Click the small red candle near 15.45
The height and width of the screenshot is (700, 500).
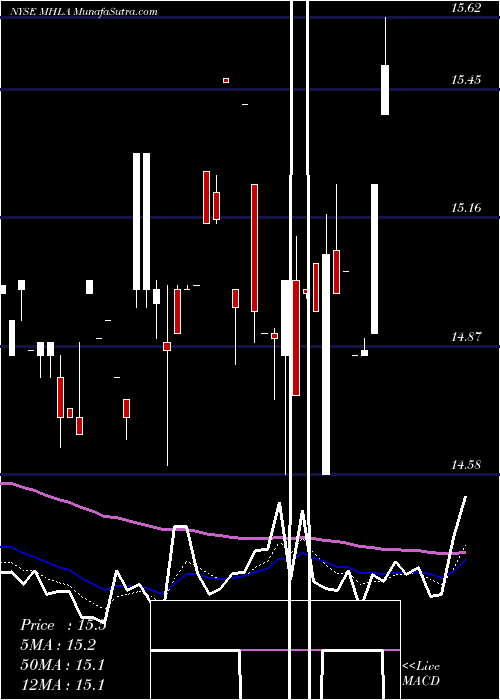[x=226, y=80]
